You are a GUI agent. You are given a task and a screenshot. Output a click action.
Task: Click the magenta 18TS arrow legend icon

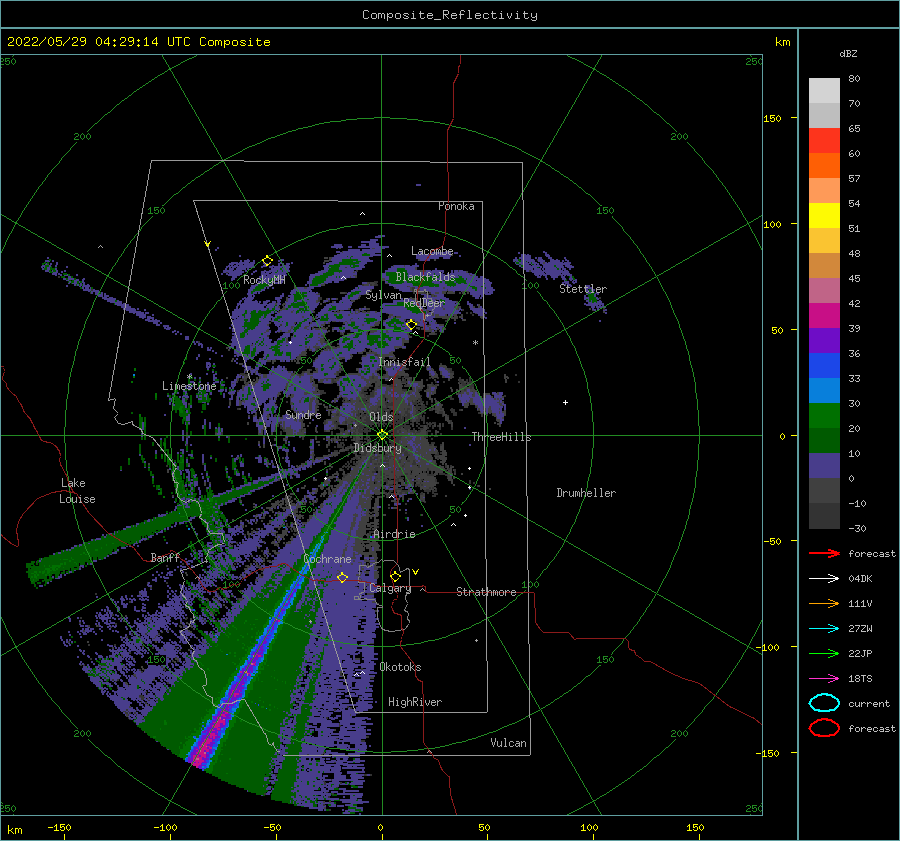824,678
